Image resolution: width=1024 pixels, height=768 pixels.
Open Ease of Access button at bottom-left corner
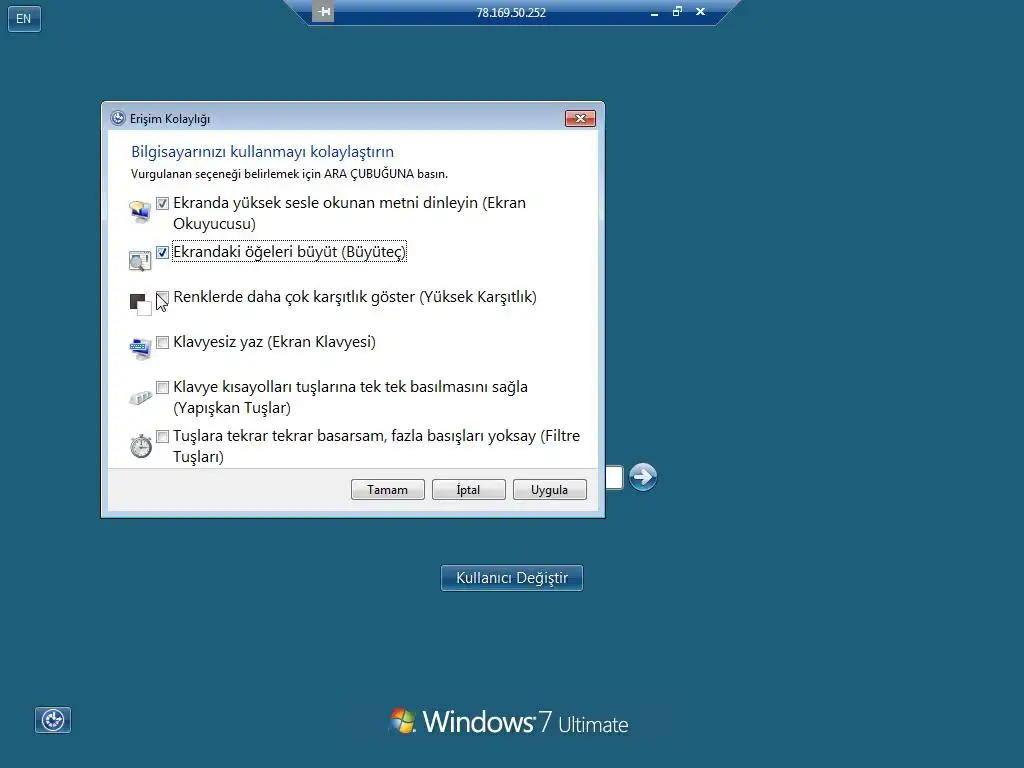point(53,720)
